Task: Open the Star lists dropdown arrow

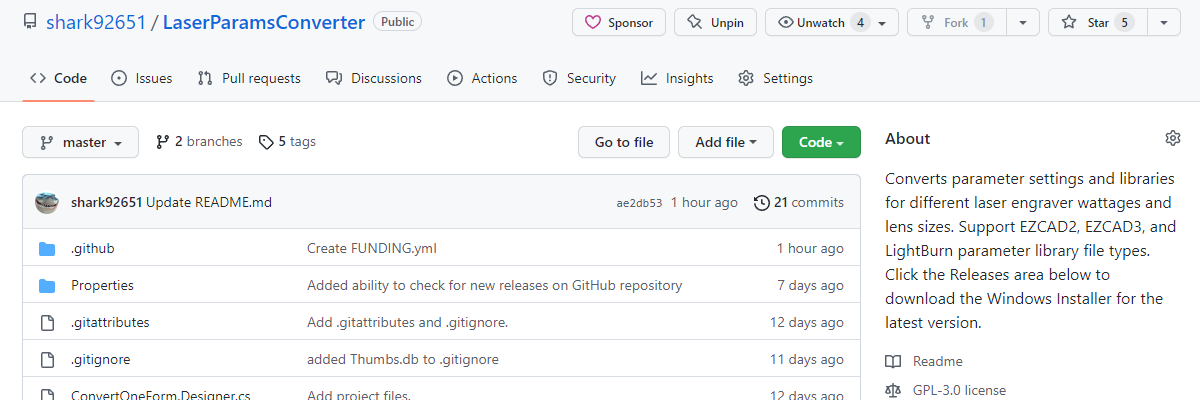Action: [1163, 22]
